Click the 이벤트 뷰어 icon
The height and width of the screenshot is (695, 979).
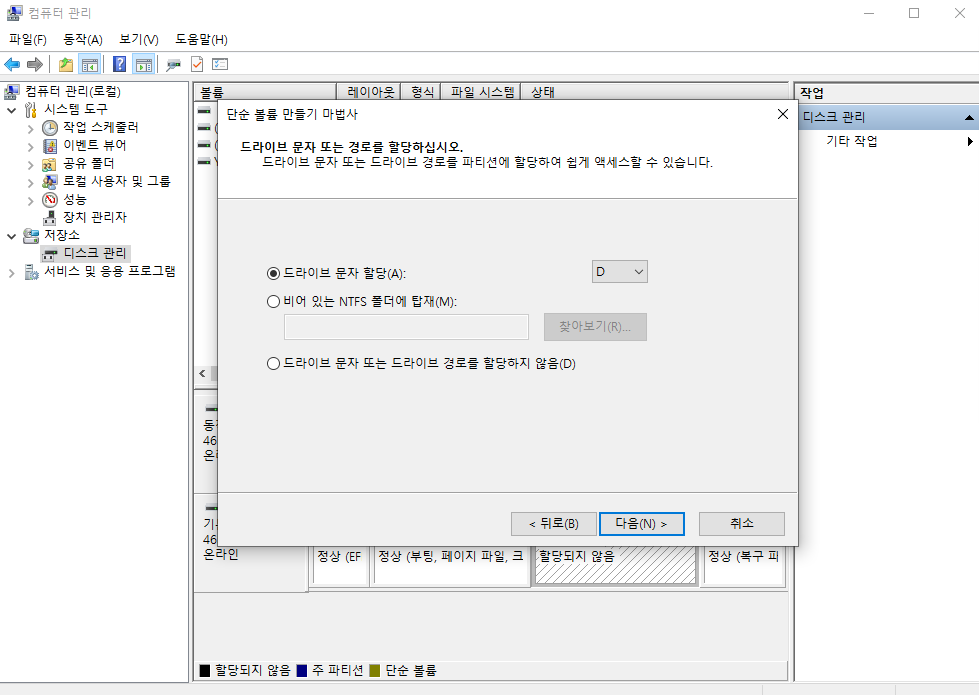click(x=50, y=146)
